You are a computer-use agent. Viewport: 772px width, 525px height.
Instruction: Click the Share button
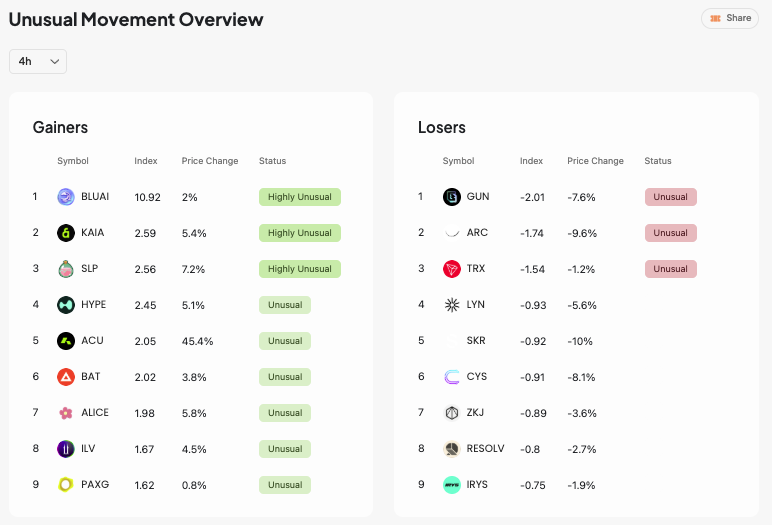[730, 18]
